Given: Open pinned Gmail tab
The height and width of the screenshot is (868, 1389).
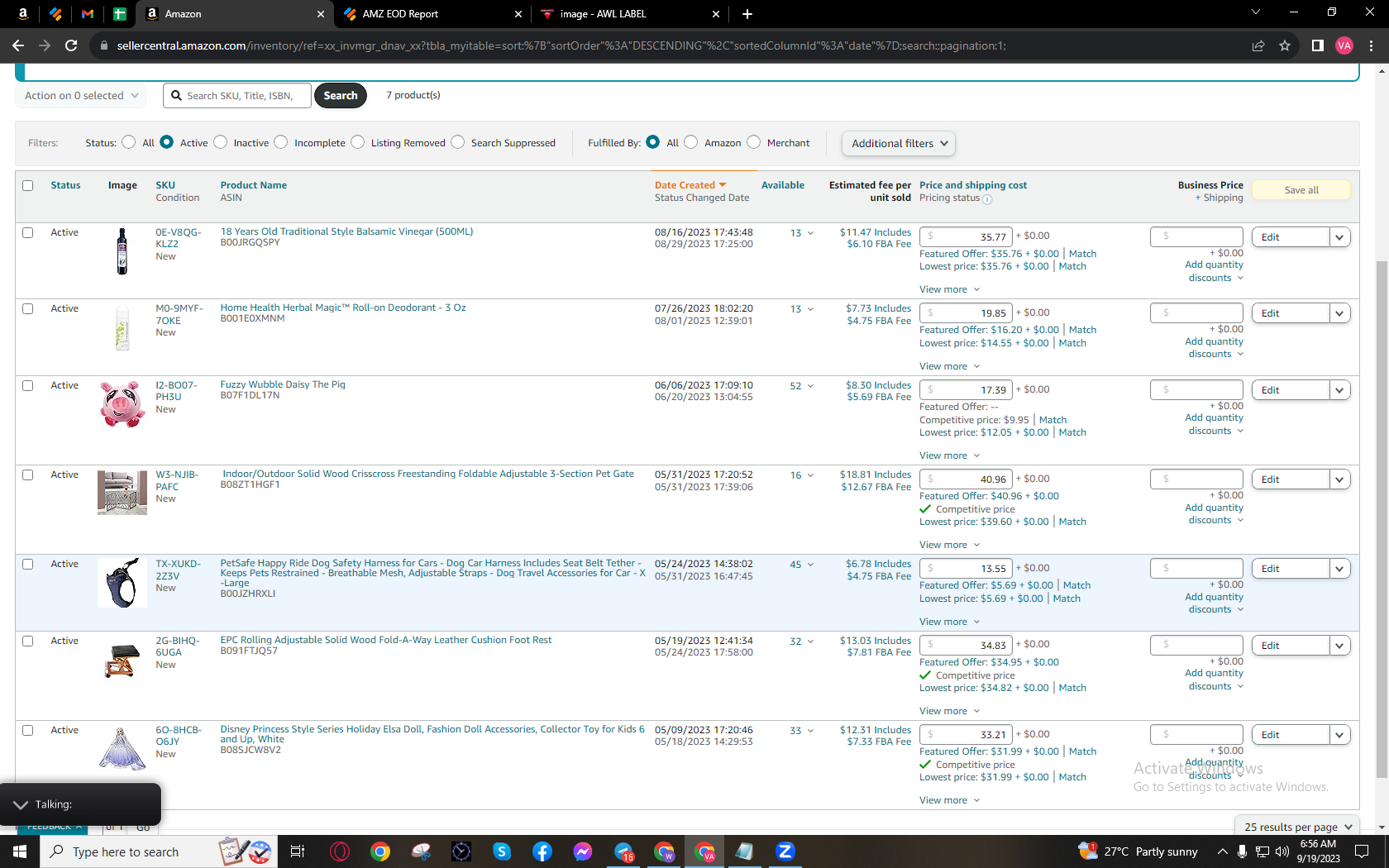Looking at the screenshot, I should (88, 14).
